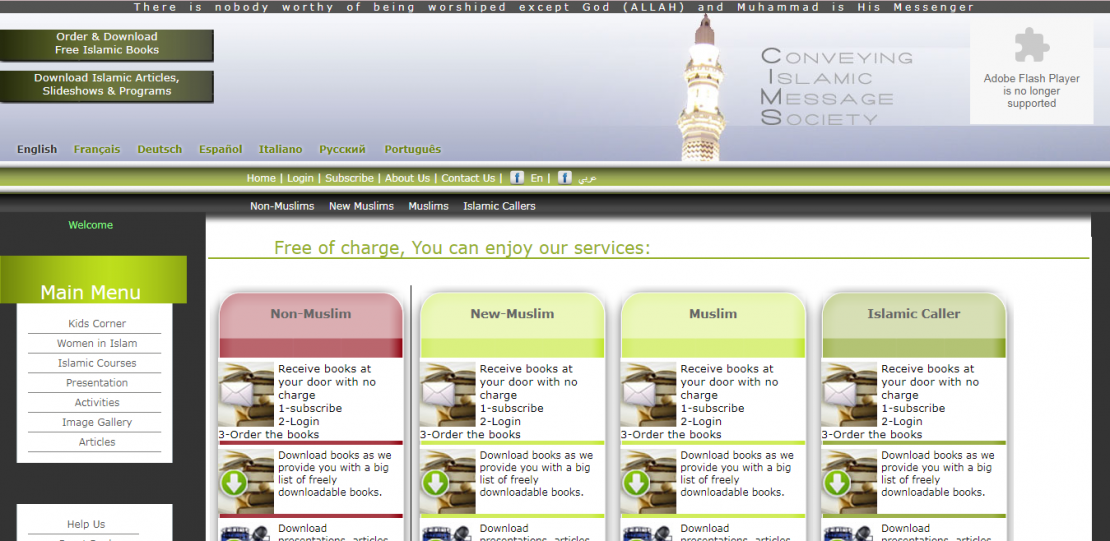The width and height of the screenshot is (1110, 541).
Task: Click the green download arrow under Muslim
Action: point(636,483)
